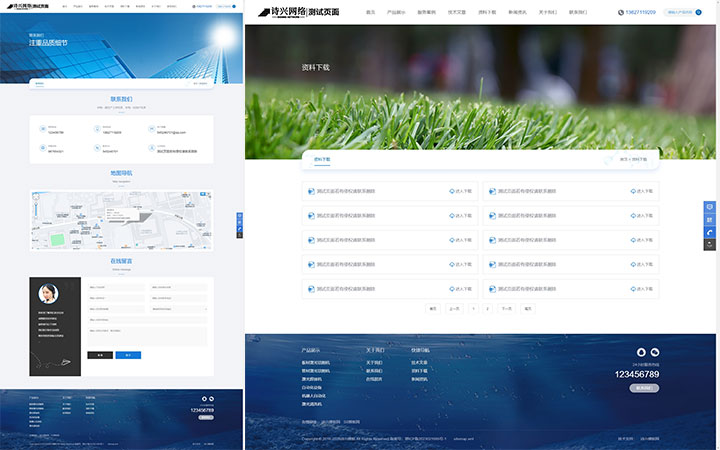Click the black reset button in message form

pos(100,355)
